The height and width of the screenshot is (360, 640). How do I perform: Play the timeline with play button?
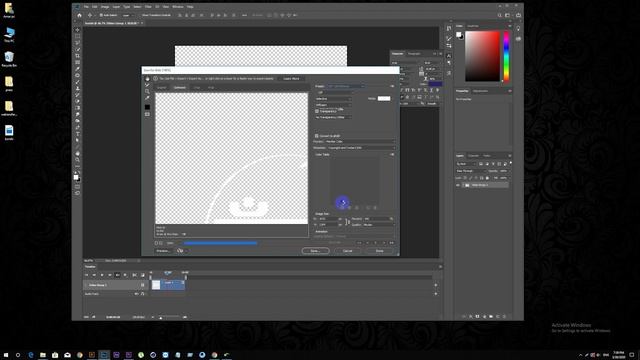[102, 275]
